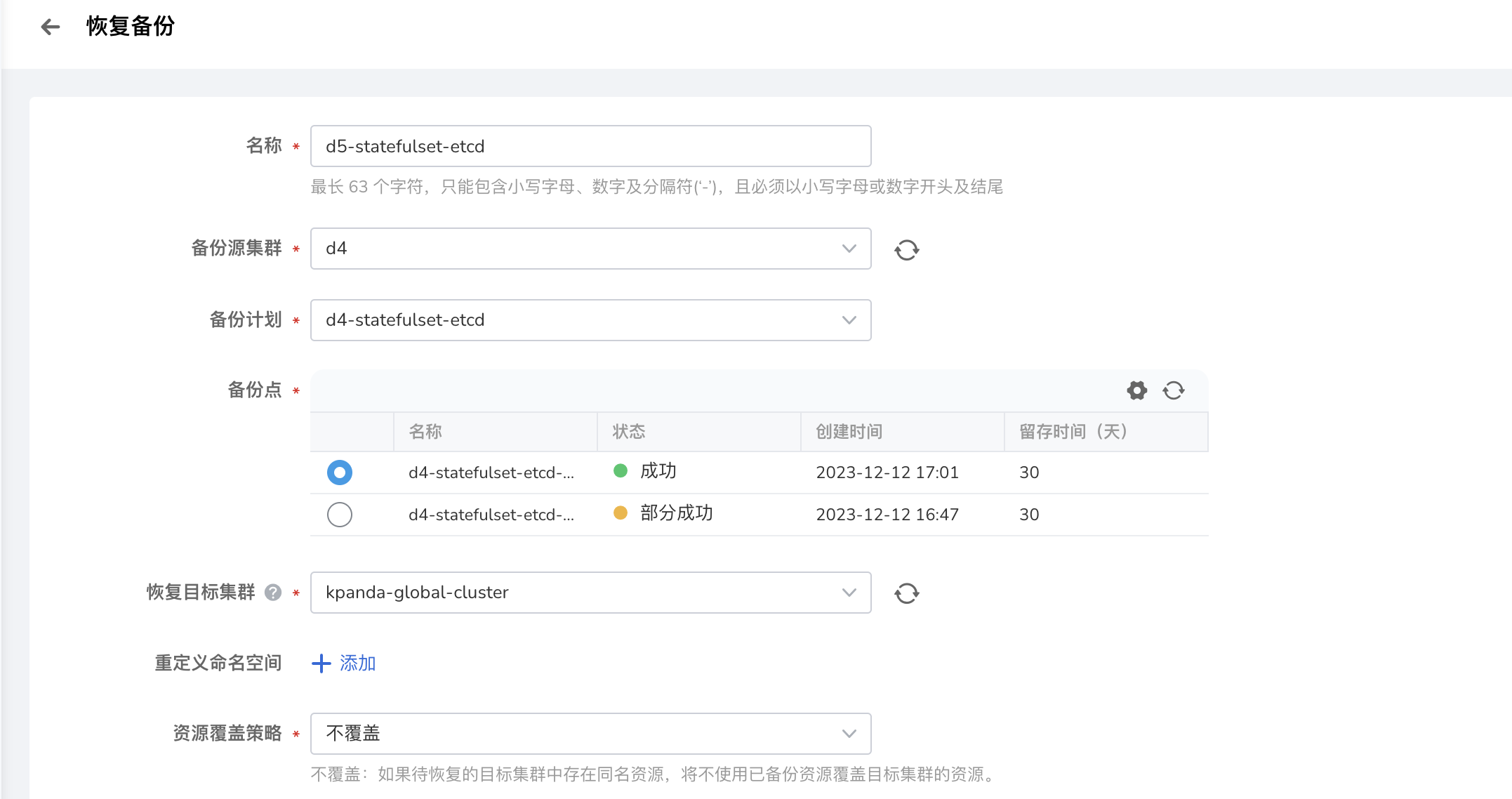Click the green 成功 status dot
This screenshot has height=799, width=1512.
[620, 471]
